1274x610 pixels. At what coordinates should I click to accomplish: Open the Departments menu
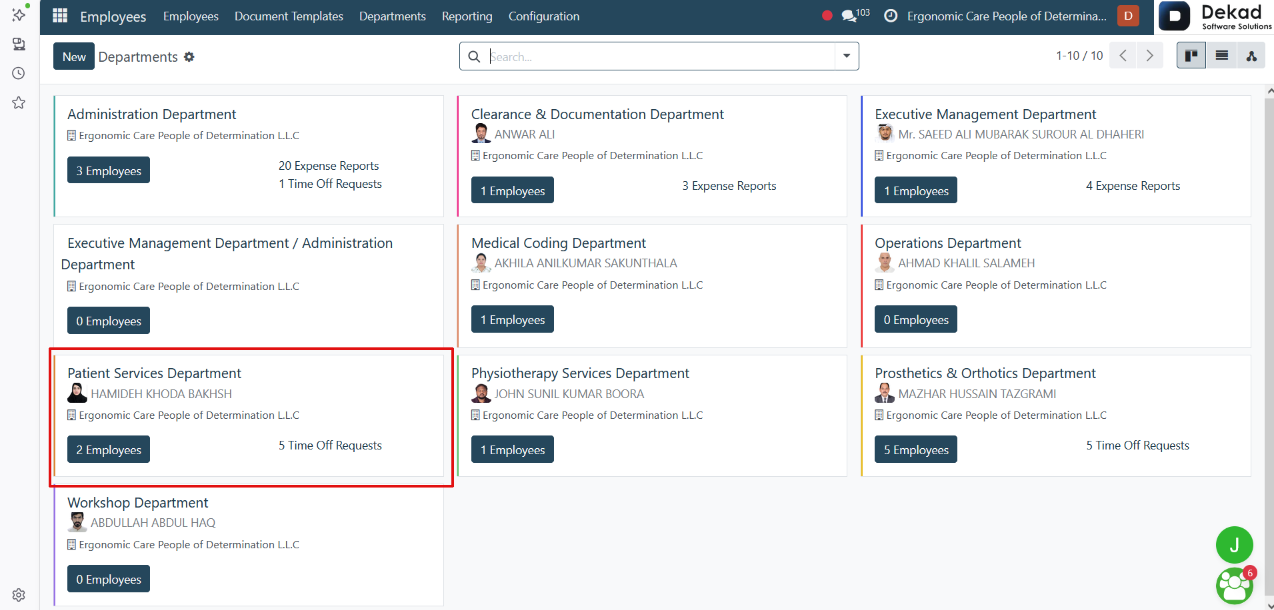pos(392,16)
